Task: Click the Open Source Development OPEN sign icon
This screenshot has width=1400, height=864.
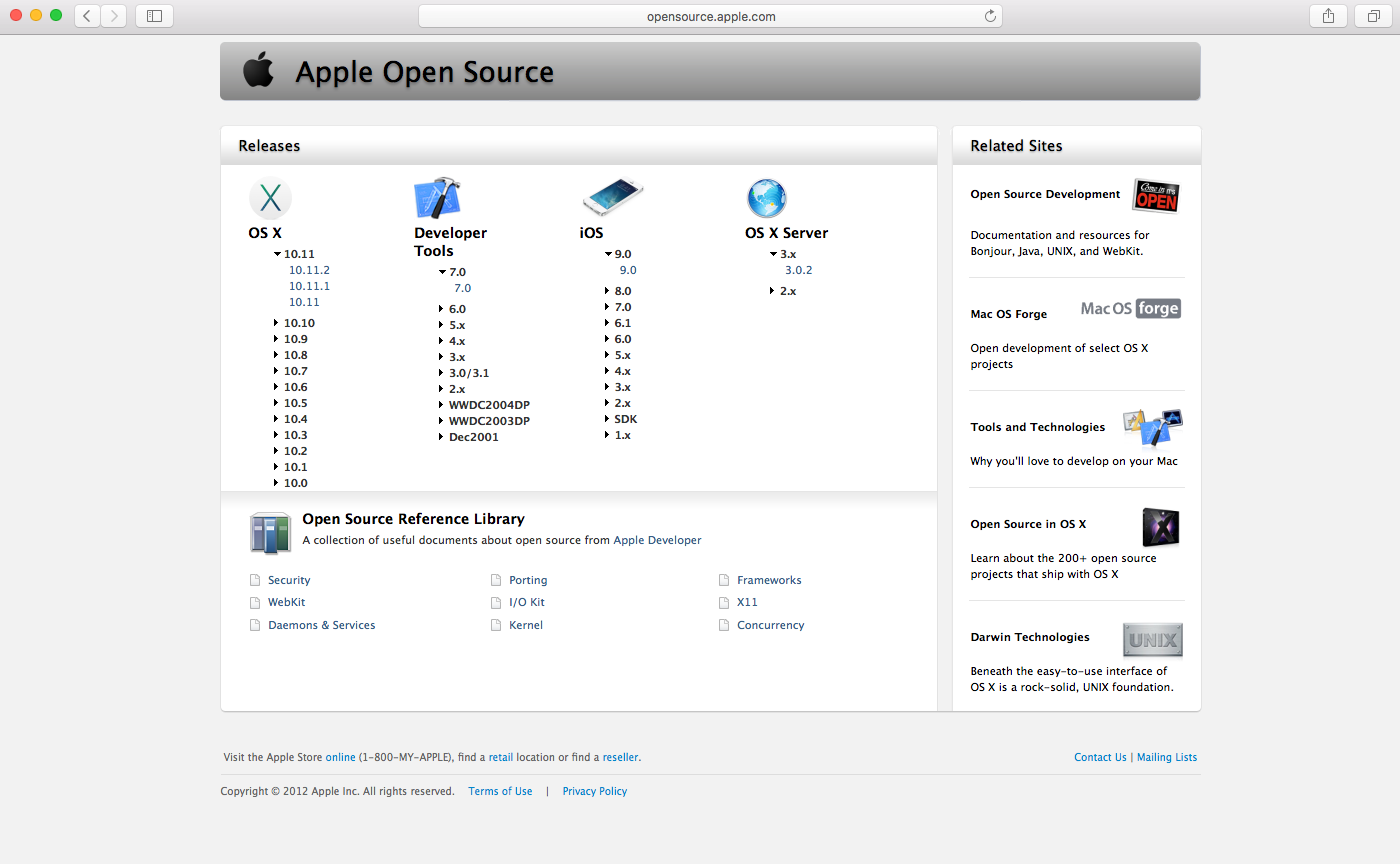Action: tap(1156, 196)
